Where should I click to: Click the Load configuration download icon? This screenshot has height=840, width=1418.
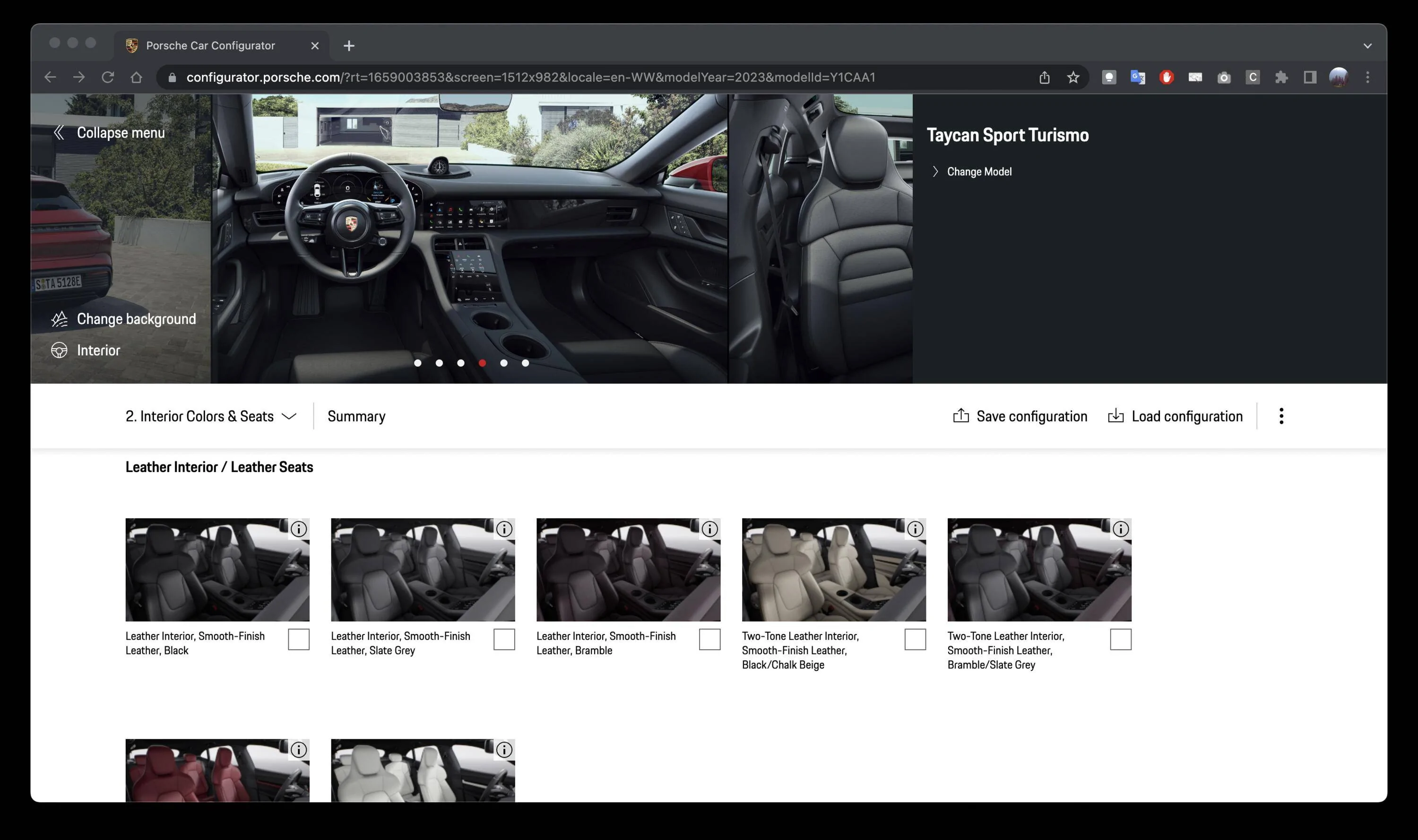click(x=1115, y=415)
